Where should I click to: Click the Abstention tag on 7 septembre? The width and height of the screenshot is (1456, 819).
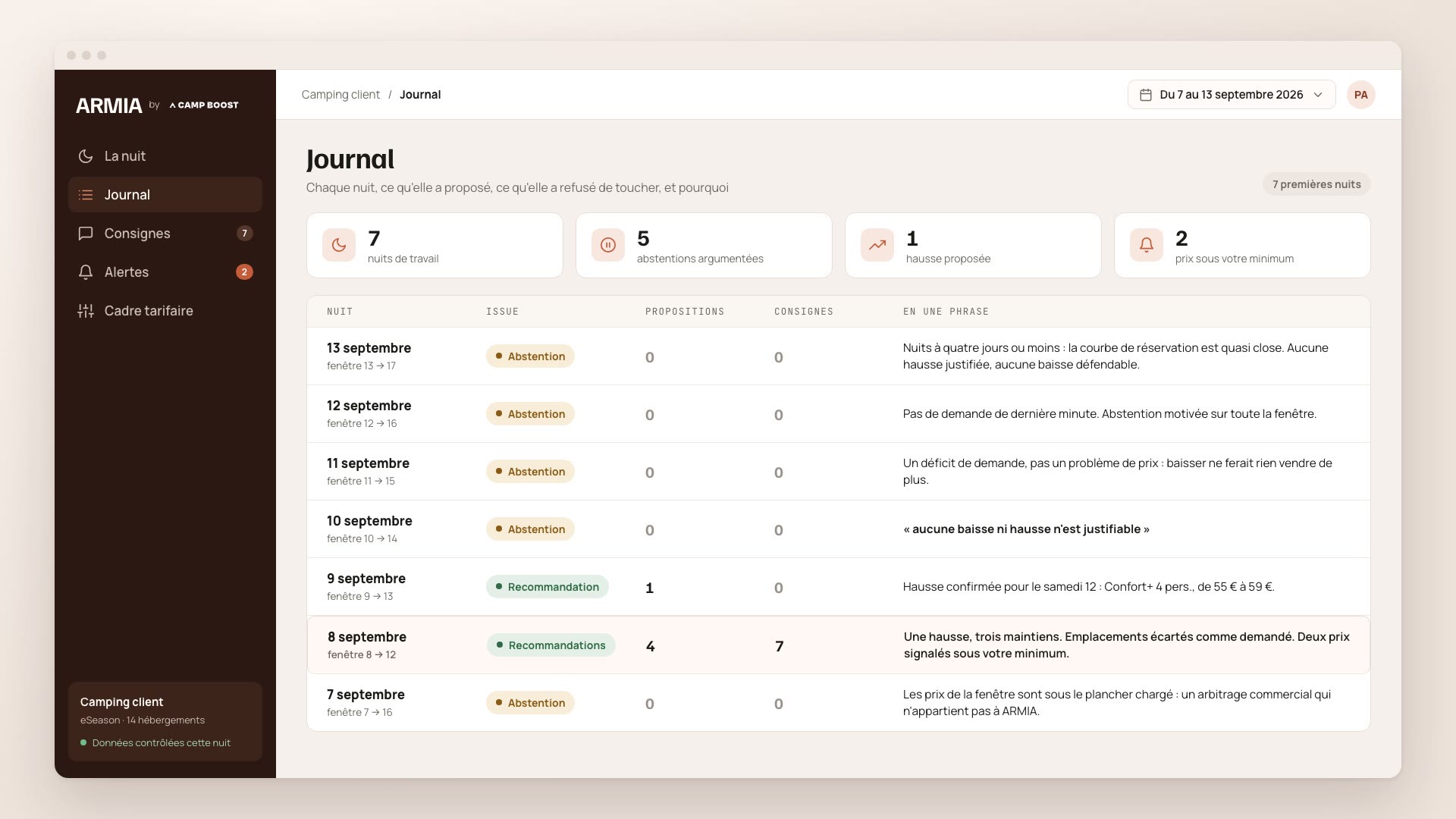530,703
